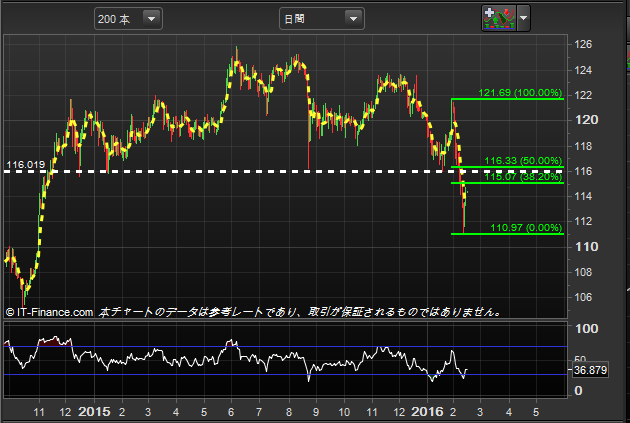Select the 110.97 (0.00%) Fibonacci label

(x=526, y=227)
